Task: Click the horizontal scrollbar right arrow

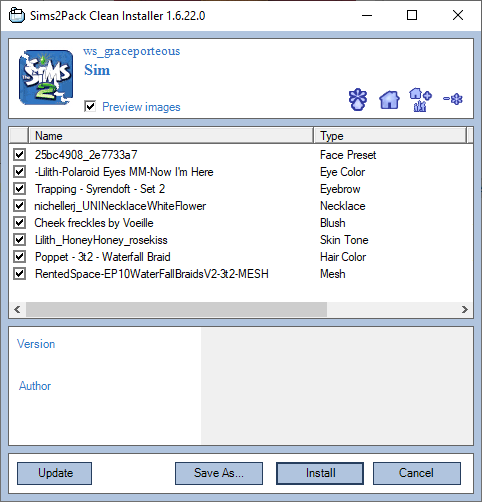Action: point(465,310)
